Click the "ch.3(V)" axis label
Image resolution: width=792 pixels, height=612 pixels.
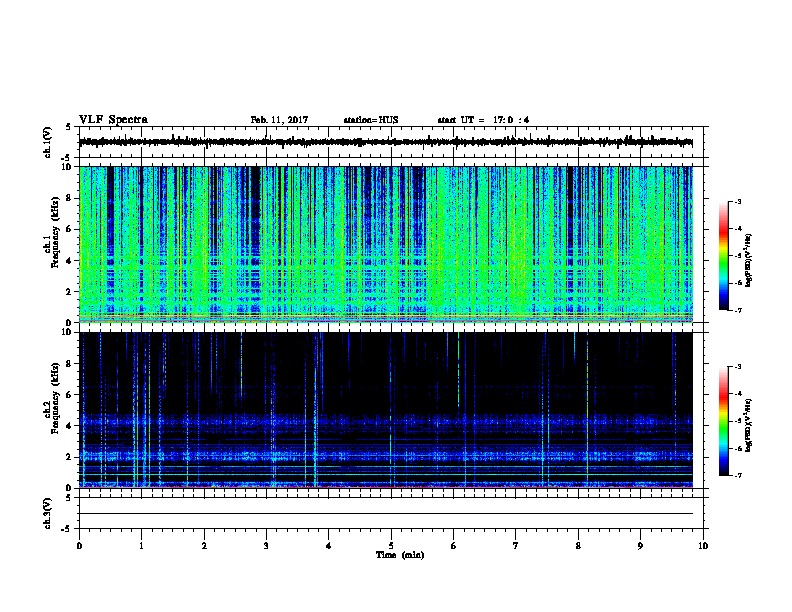[48, 514]
